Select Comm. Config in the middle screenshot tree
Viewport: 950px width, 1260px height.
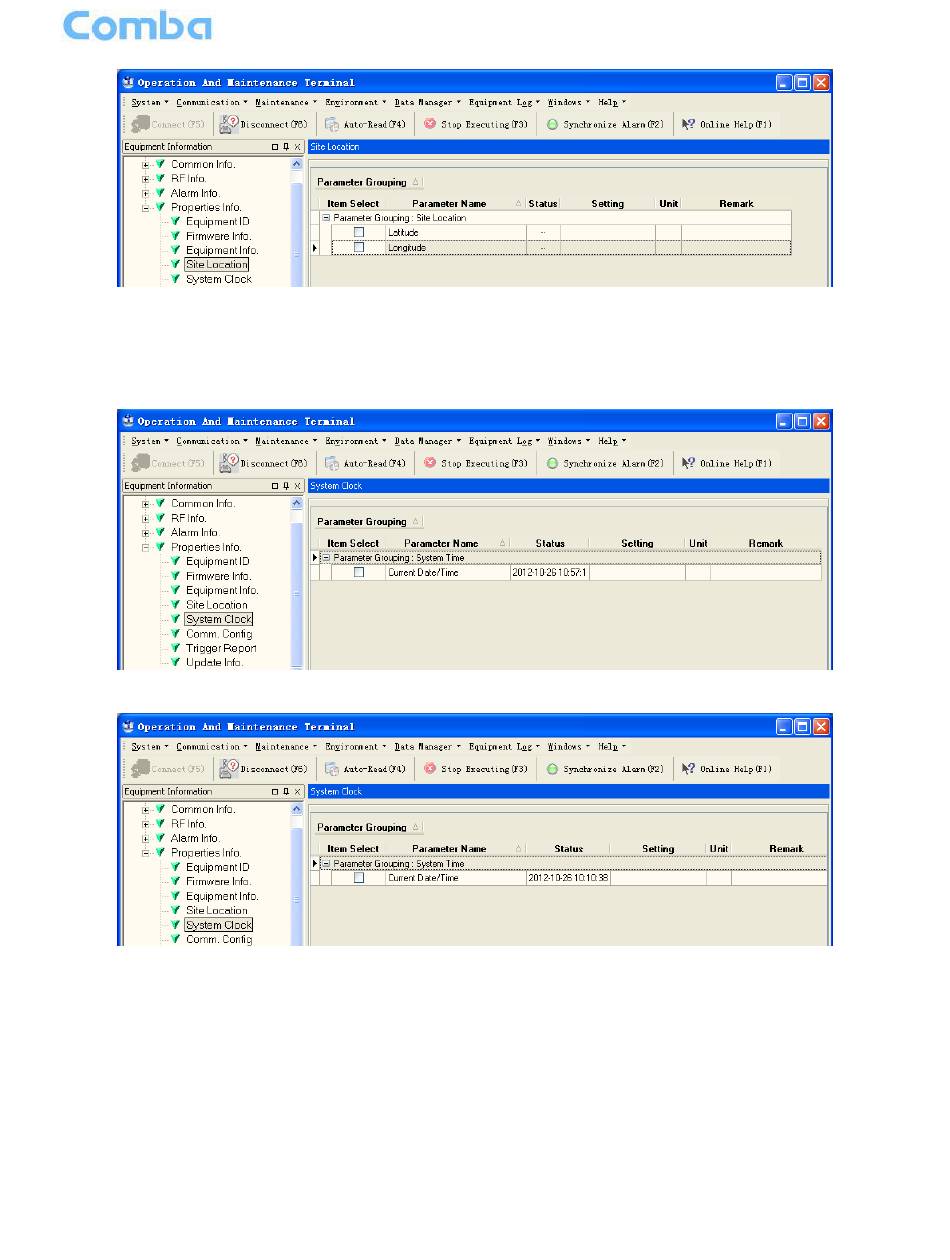tap(218, 634)
